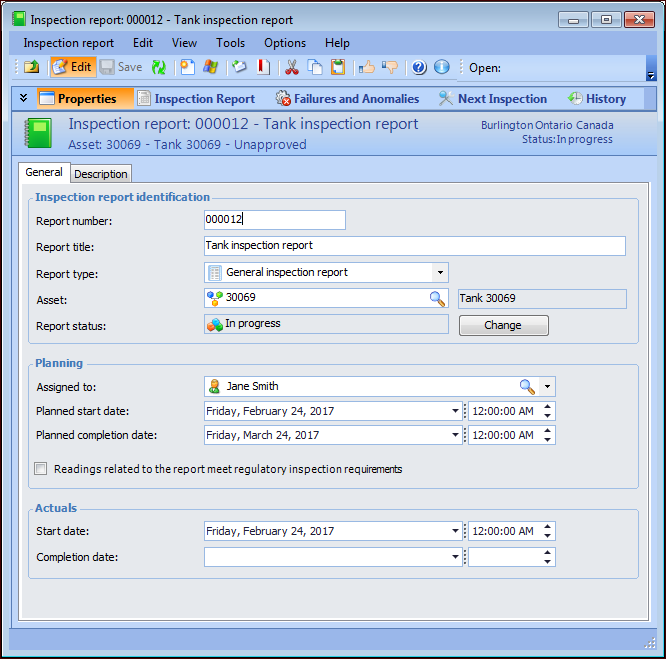Click the Edit toolbar button
Image resolution: width=666 pixels, height=659 pixels.
tap(72, 67)
